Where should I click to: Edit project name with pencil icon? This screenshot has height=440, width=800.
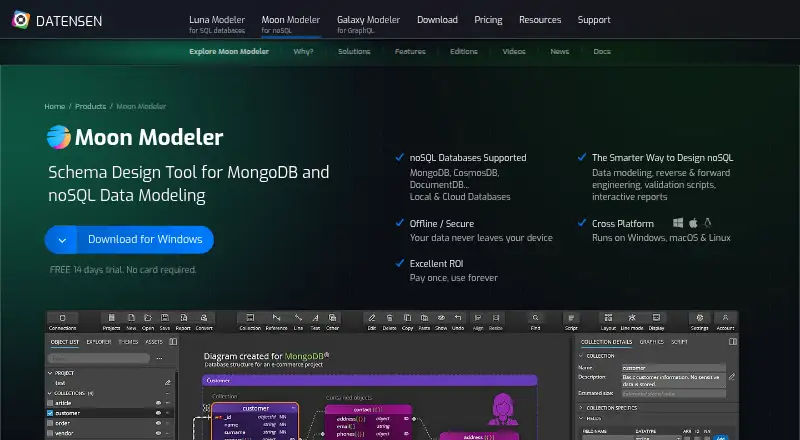[x=167, y=382]
